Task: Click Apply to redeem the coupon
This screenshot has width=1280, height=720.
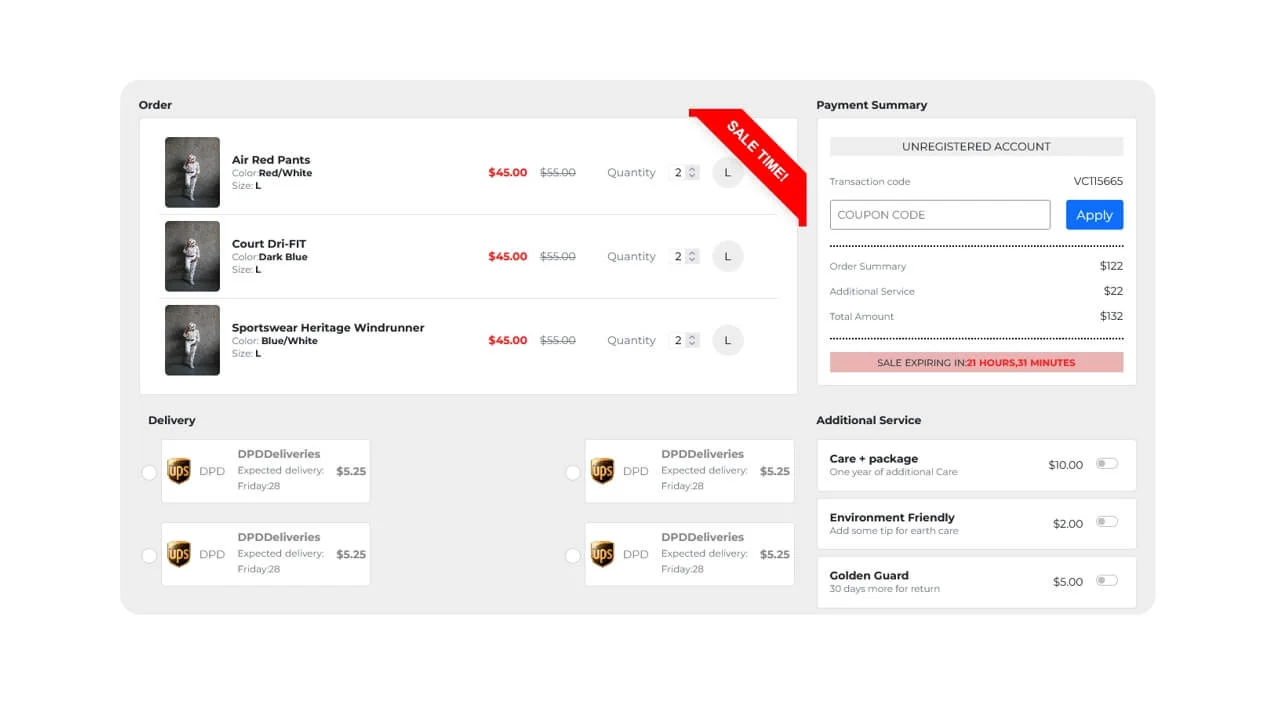Action: pyautogui.click(x=1094, y=214)
